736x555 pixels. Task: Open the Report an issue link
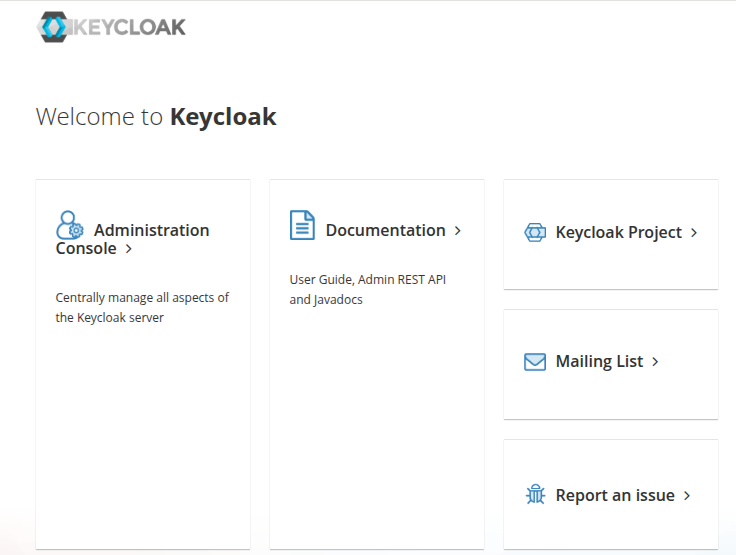[614, 495]
